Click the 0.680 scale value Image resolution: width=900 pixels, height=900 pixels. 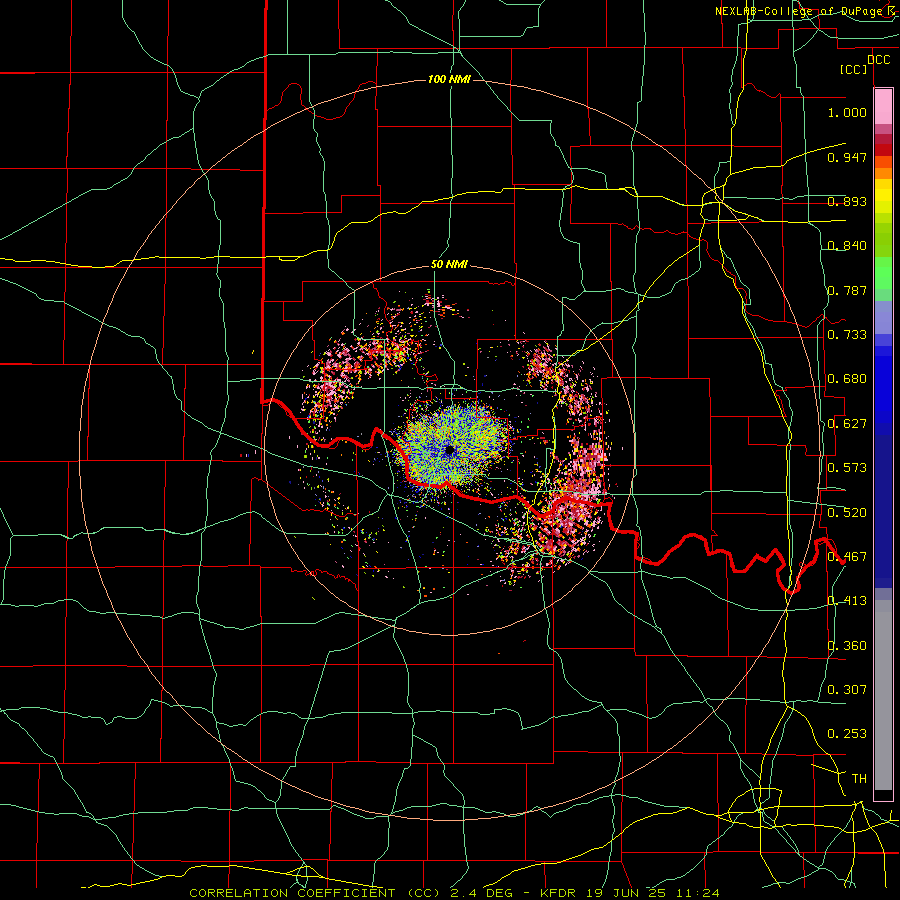point(847,379)
